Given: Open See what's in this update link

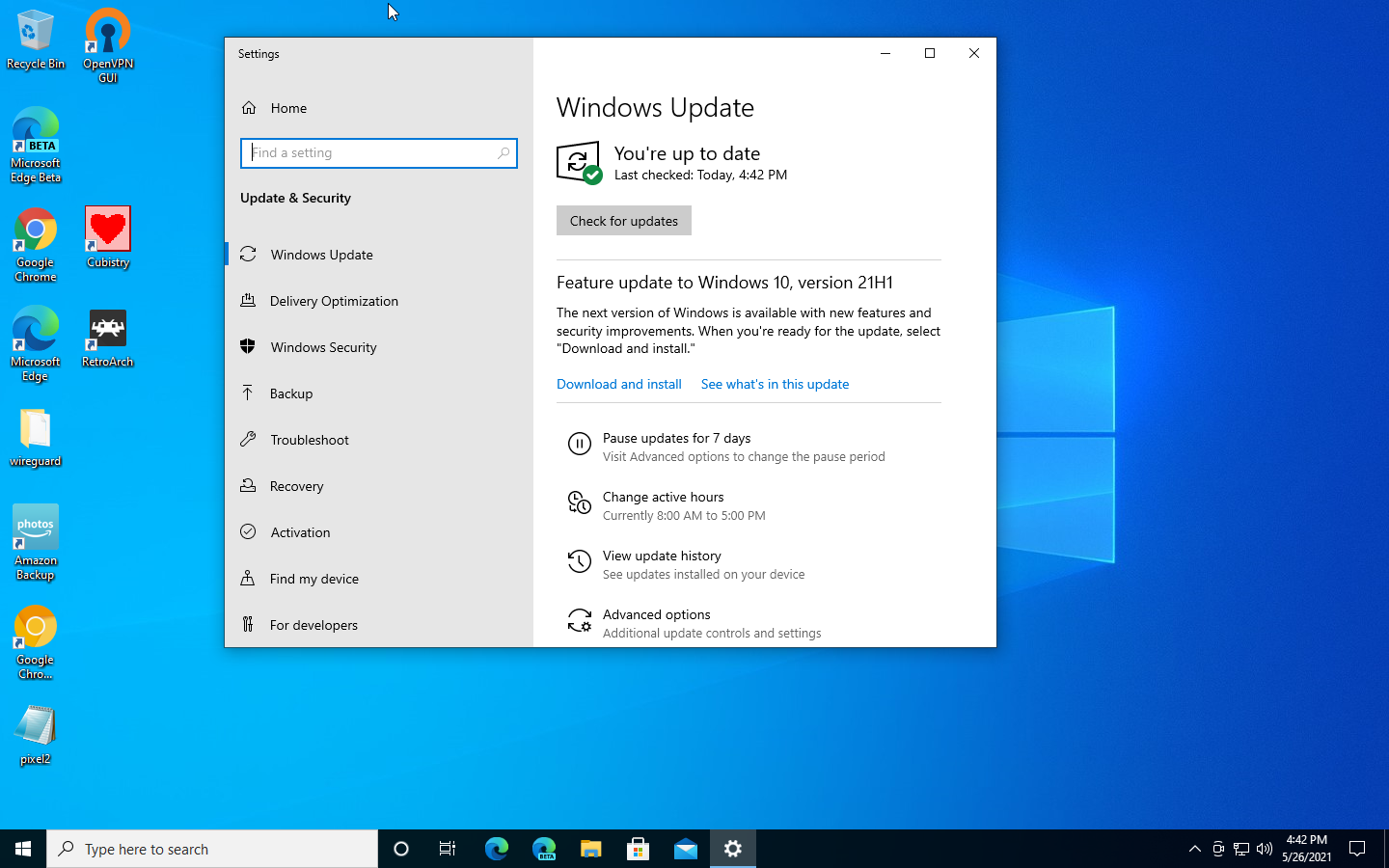Looking at the screenshot, I should pos(775,384).
